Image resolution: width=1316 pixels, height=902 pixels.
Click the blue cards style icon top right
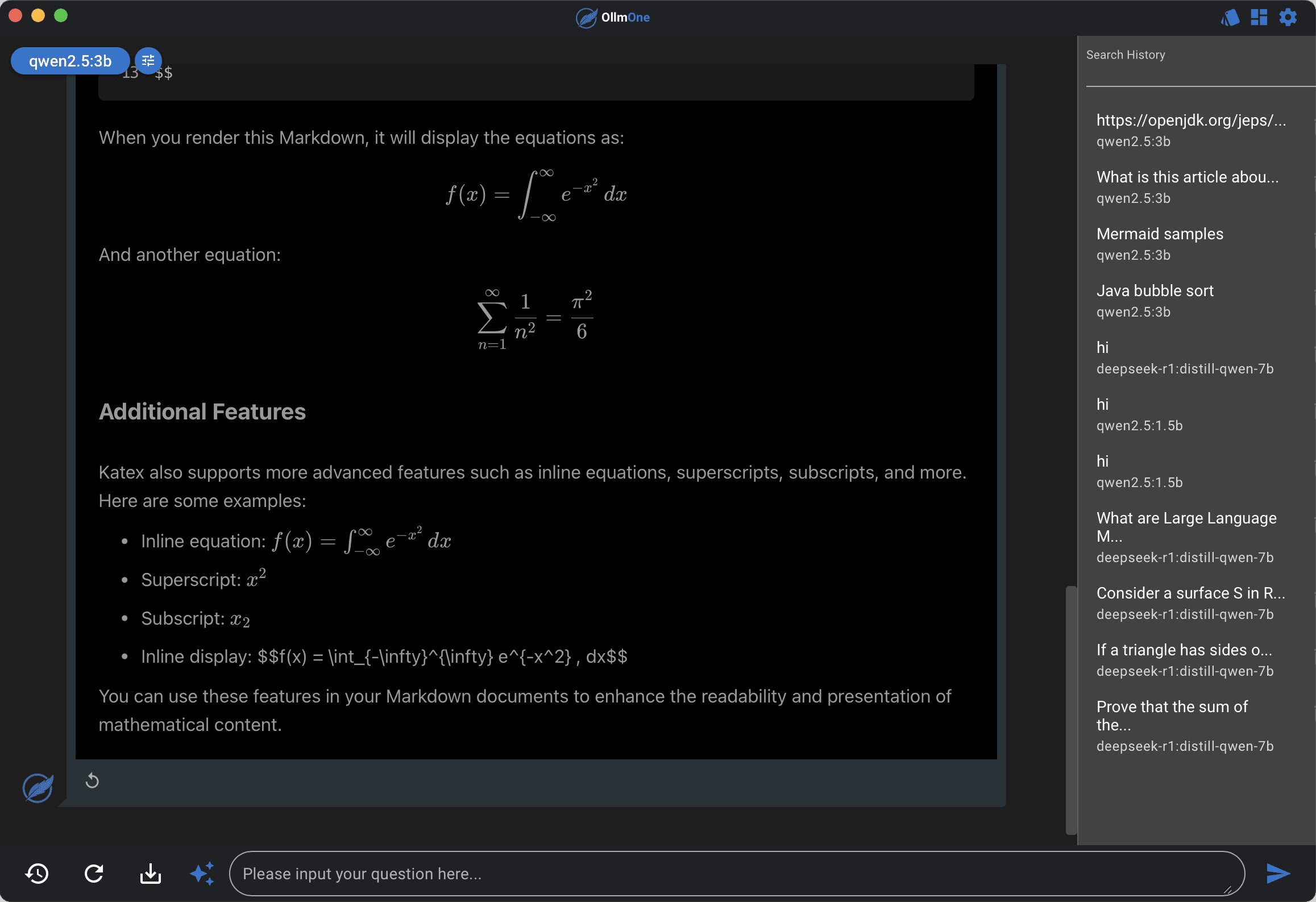tap(1230, 18)
